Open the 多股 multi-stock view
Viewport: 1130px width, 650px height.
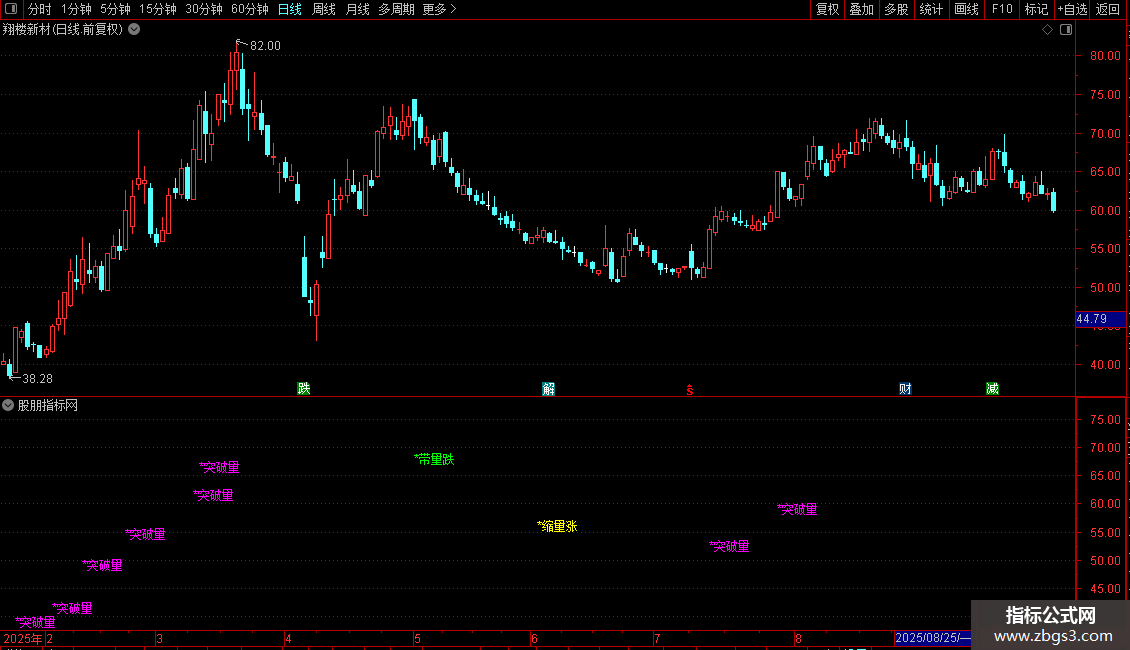pos(896,9)
